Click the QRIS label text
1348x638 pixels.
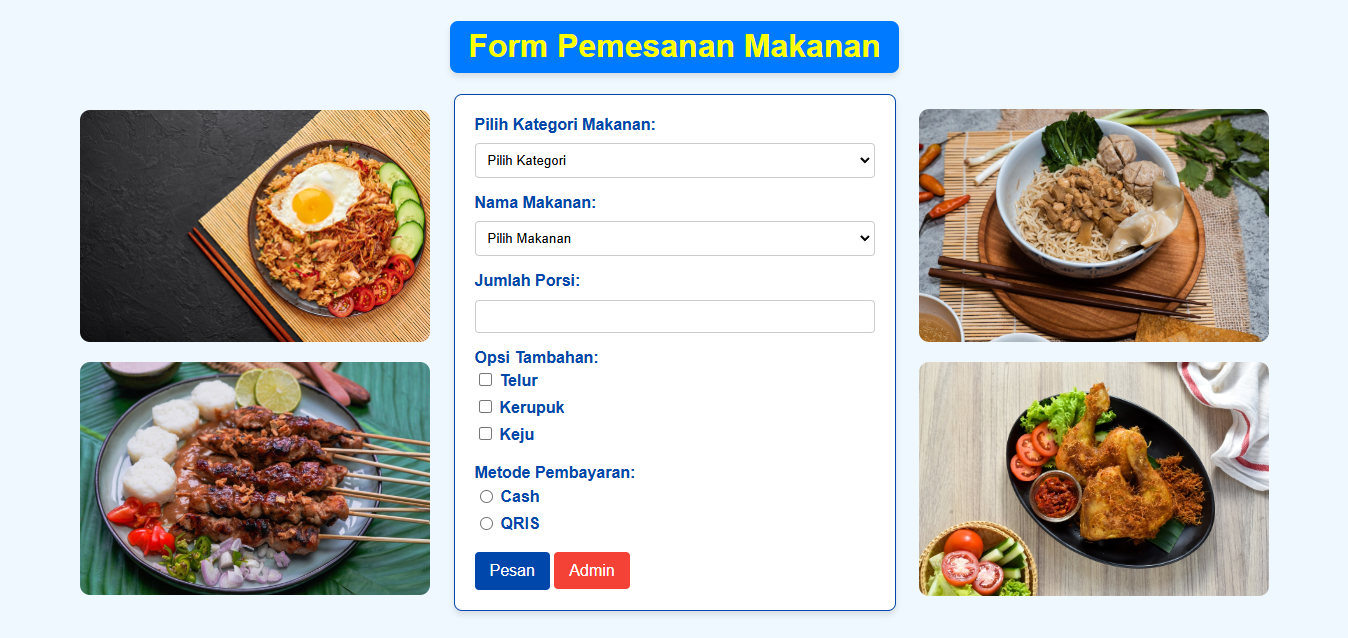(520, 524)
